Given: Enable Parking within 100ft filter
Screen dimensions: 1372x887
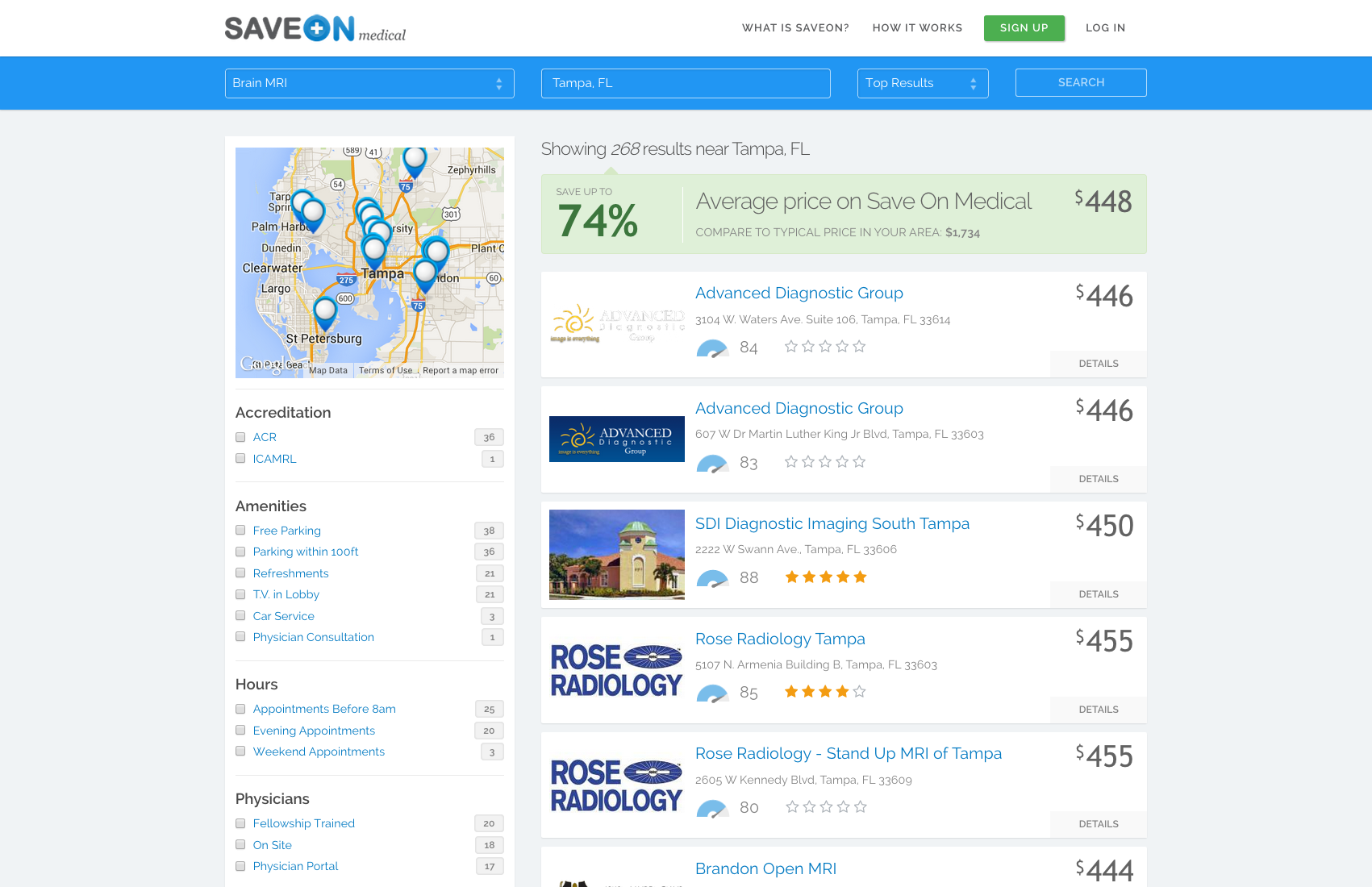Looking at the screenshot, I should click(x=240, y=552).
